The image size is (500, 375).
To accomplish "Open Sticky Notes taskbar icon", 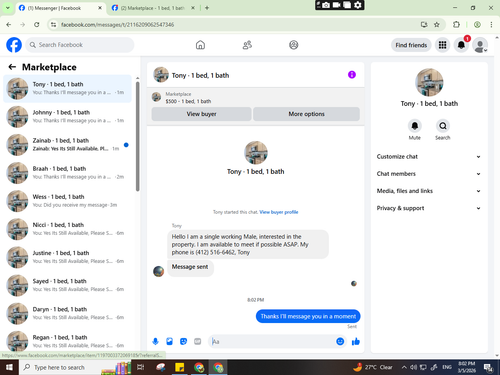I will pos(180,367).
